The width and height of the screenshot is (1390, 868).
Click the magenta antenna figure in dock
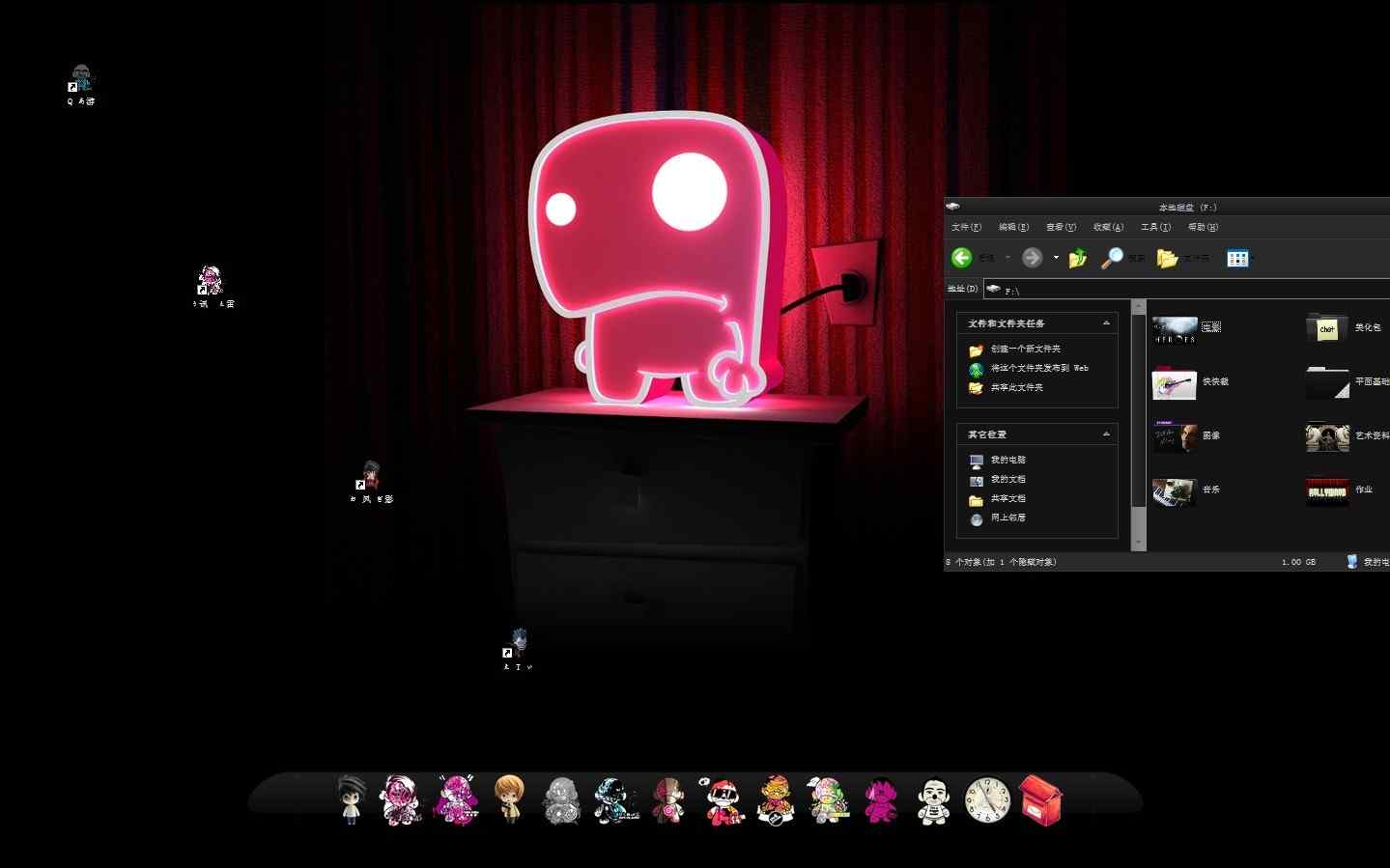click(456, 800)
